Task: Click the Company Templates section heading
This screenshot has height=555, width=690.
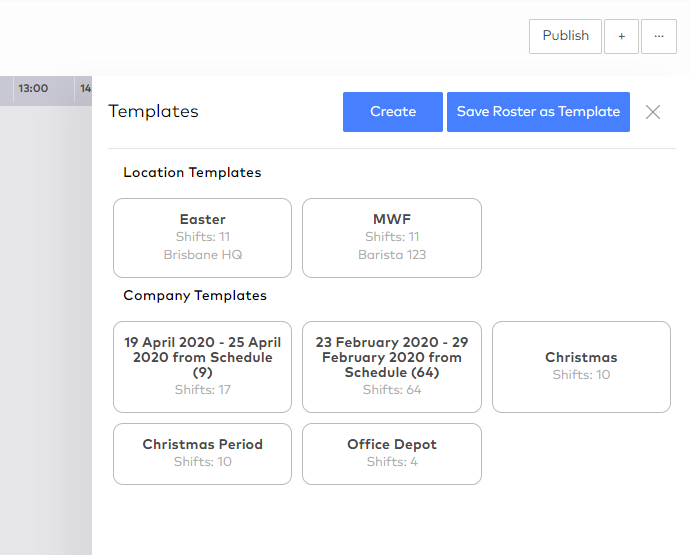Action: coord(195,296)
